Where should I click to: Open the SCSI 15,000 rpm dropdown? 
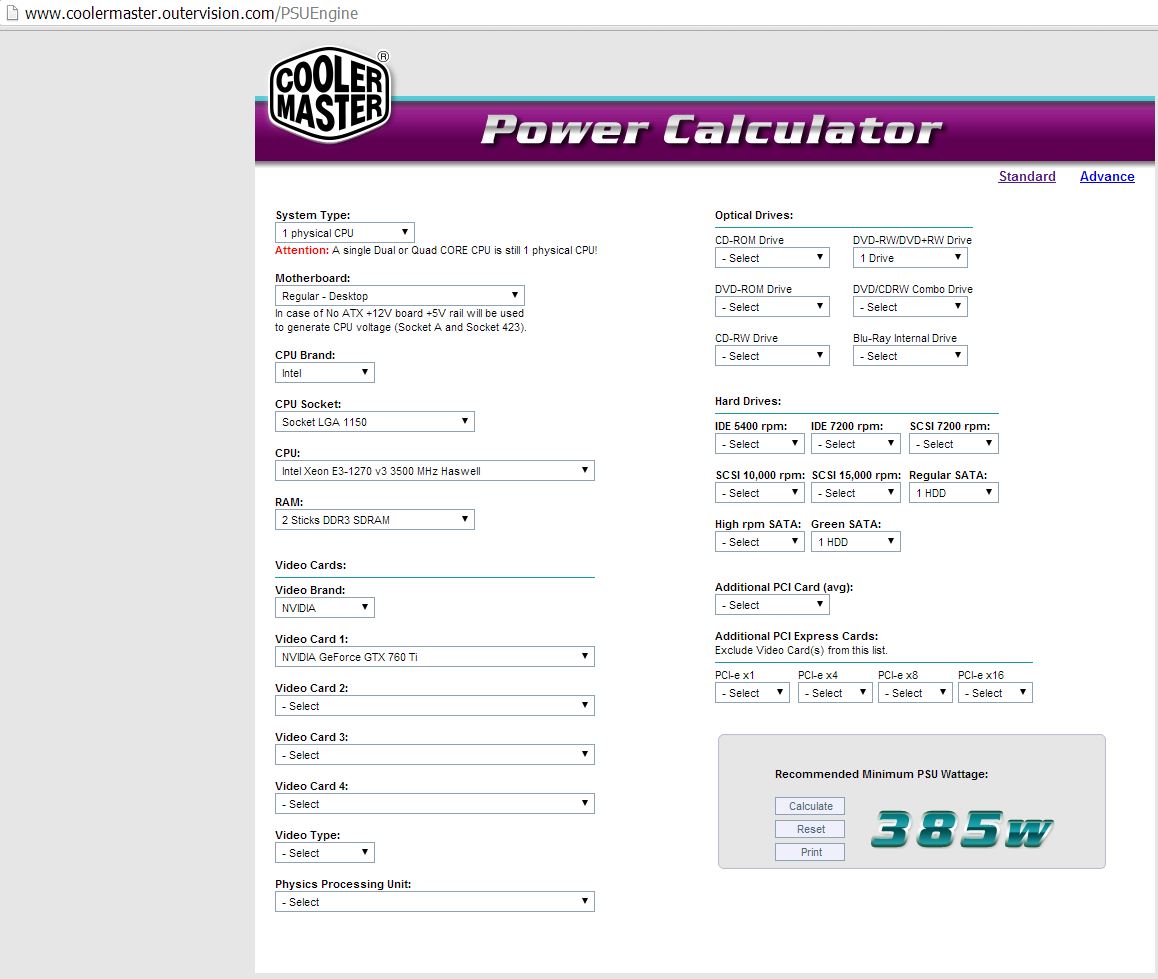pos(855,492)
